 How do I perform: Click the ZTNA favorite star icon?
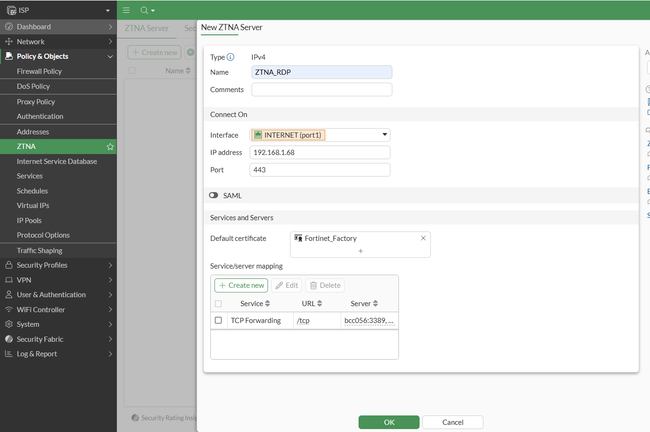pyautogui.click(x=110, y=147)
